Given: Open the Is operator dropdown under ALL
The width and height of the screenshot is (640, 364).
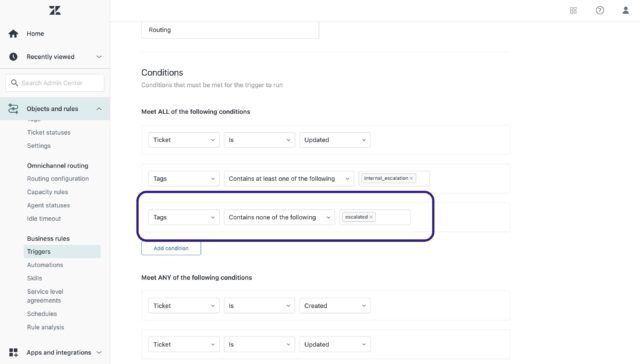Looking at the screenshot, I should [x=259, y=140].
